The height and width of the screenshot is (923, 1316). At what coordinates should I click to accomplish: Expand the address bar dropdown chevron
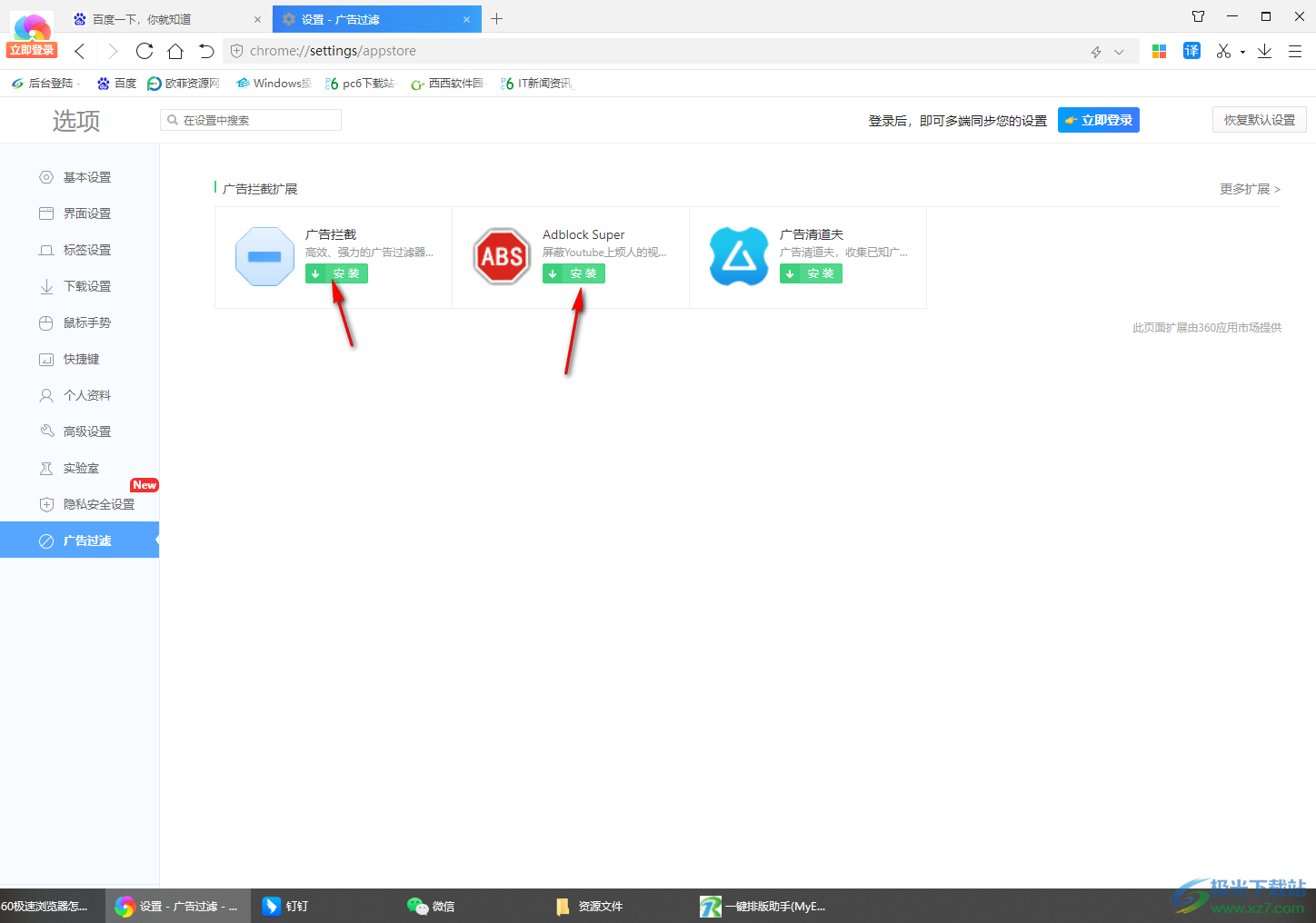1119,52
